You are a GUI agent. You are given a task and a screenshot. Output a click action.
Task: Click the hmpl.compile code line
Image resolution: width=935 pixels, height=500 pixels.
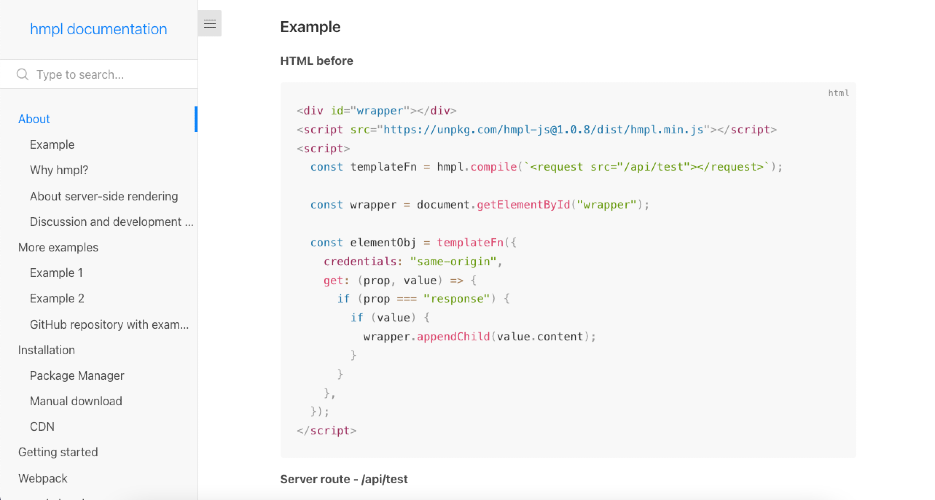point(546,167)
